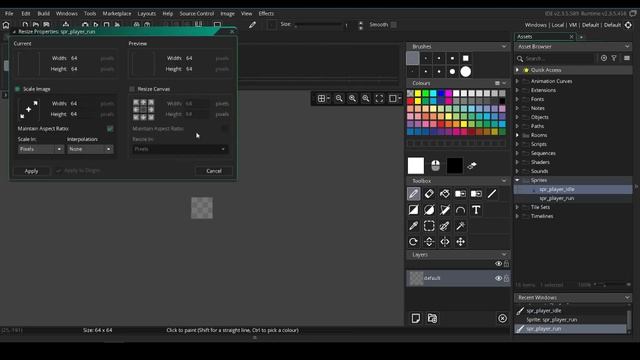The height and width of the screenshot is (360, 640).
Task: Select the Text tool
Action: [476, 210]
